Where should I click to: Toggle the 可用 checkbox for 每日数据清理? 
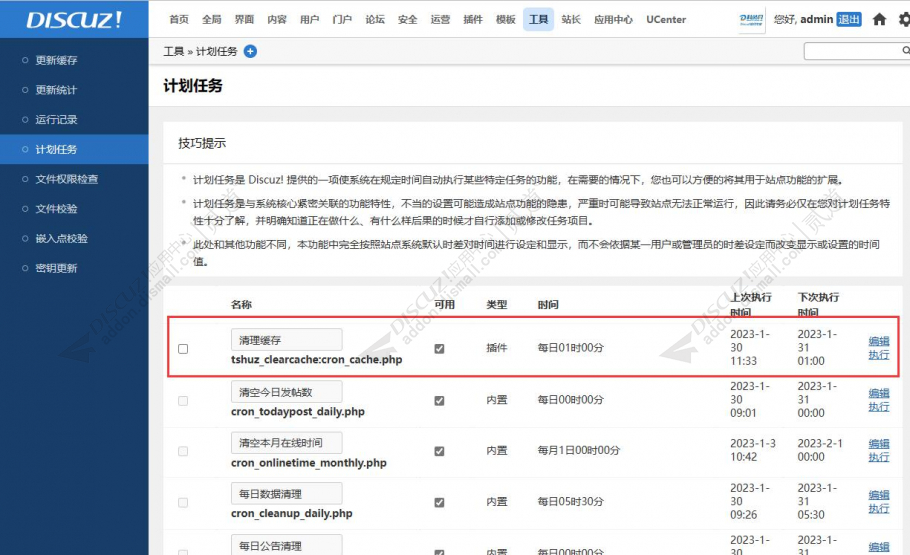tap(439, 502)
